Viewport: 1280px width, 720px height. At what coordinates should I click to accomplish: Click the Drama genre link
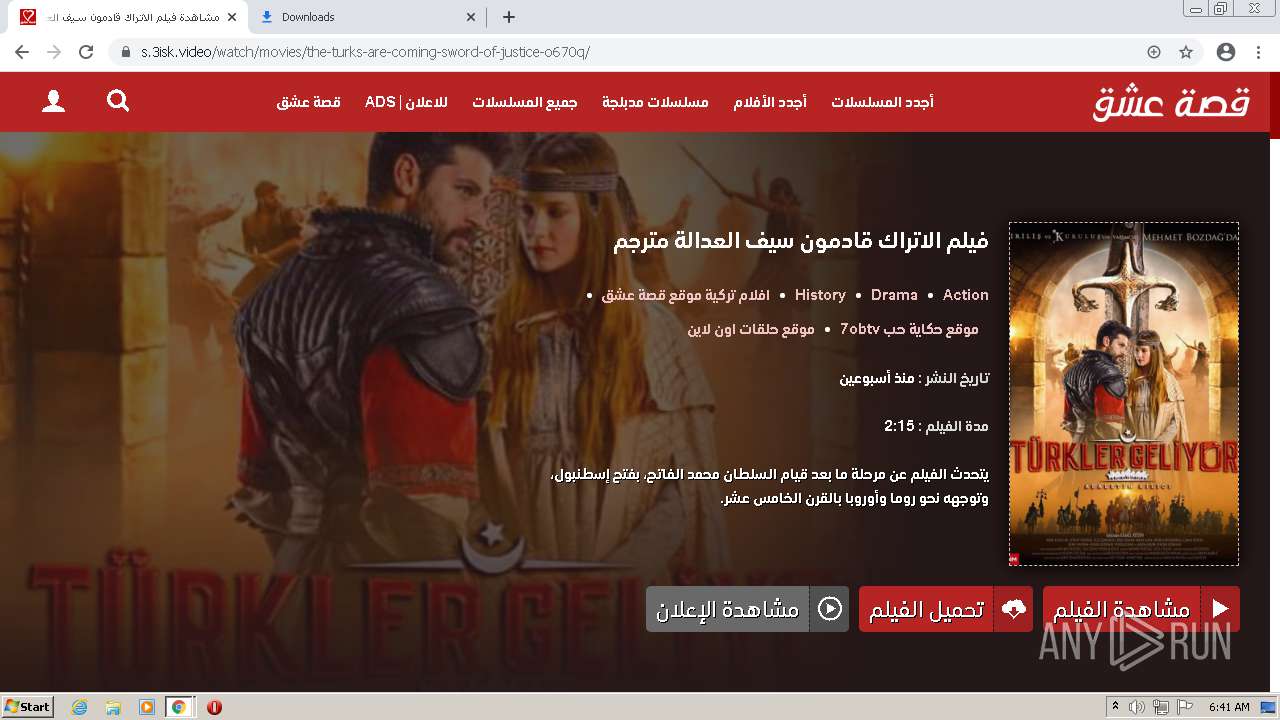[894, 295]
